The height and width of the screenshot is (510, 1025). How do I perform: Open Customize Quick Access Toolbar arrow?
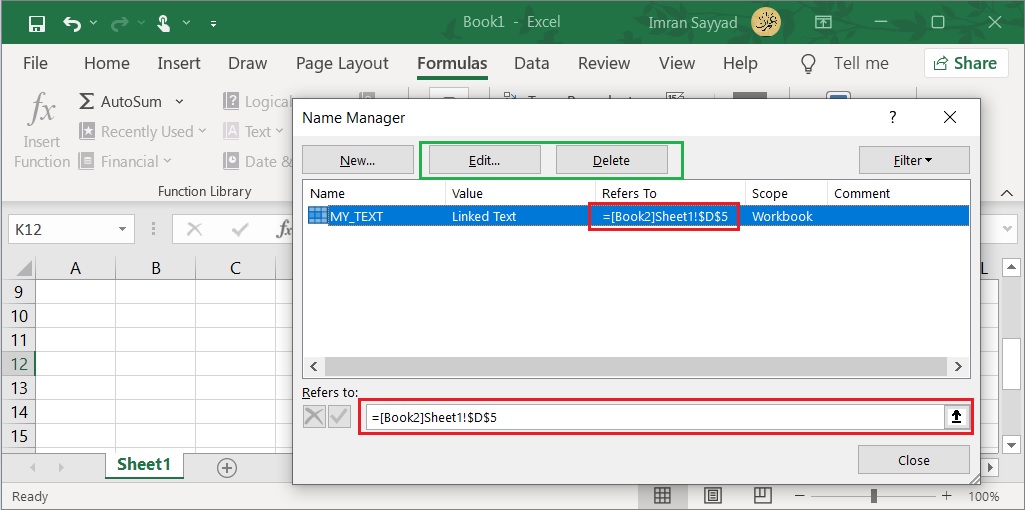click(213, 24)
